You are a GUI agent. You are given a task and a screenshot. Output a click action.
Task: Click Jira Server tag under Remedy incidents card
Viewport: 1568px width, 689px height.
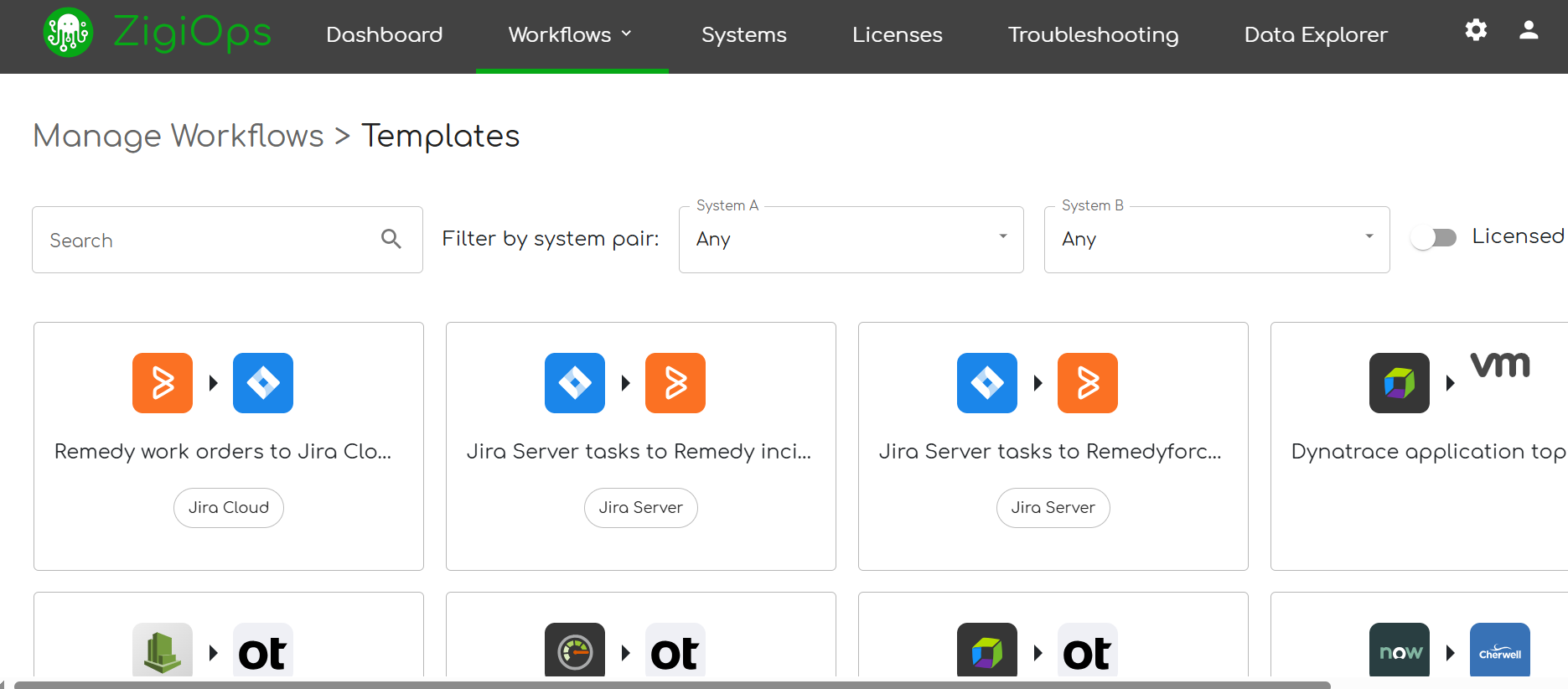click(641, 508)
